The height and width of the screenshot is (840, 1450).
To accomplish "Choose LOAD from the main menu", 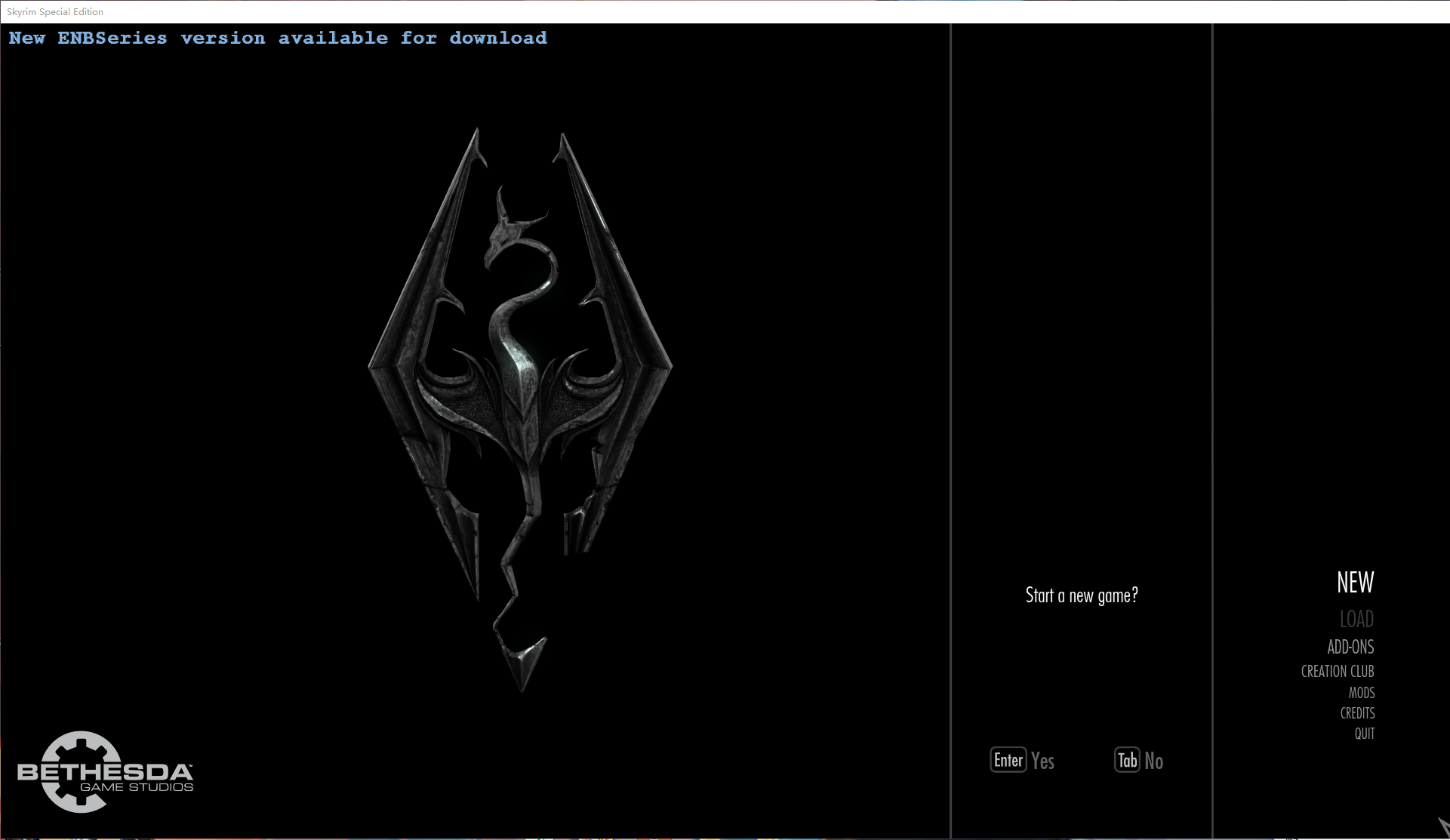I will tap(1356, 620).
